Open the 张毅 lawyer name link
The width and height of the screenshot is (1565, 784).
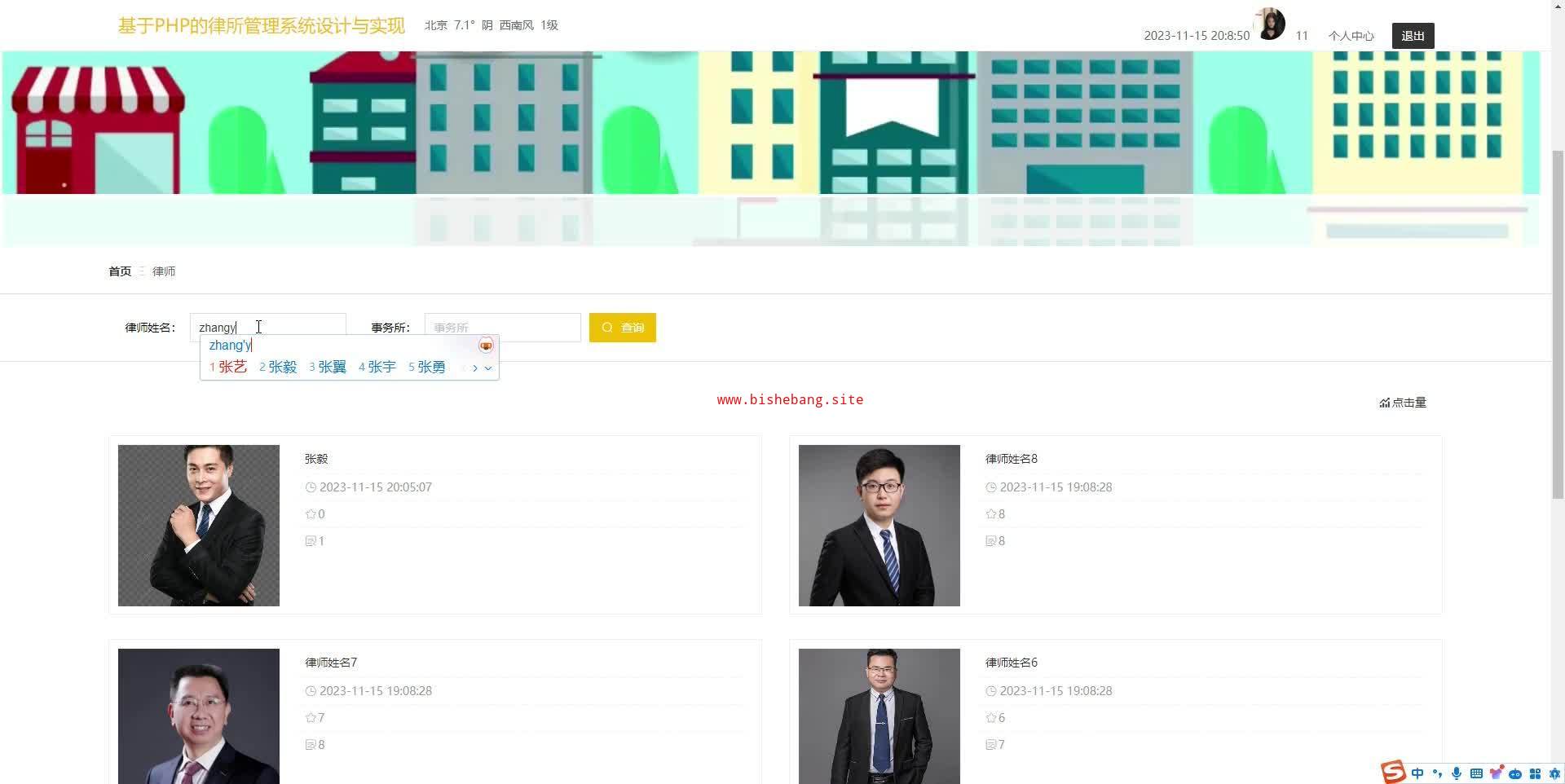pos(316,459)
